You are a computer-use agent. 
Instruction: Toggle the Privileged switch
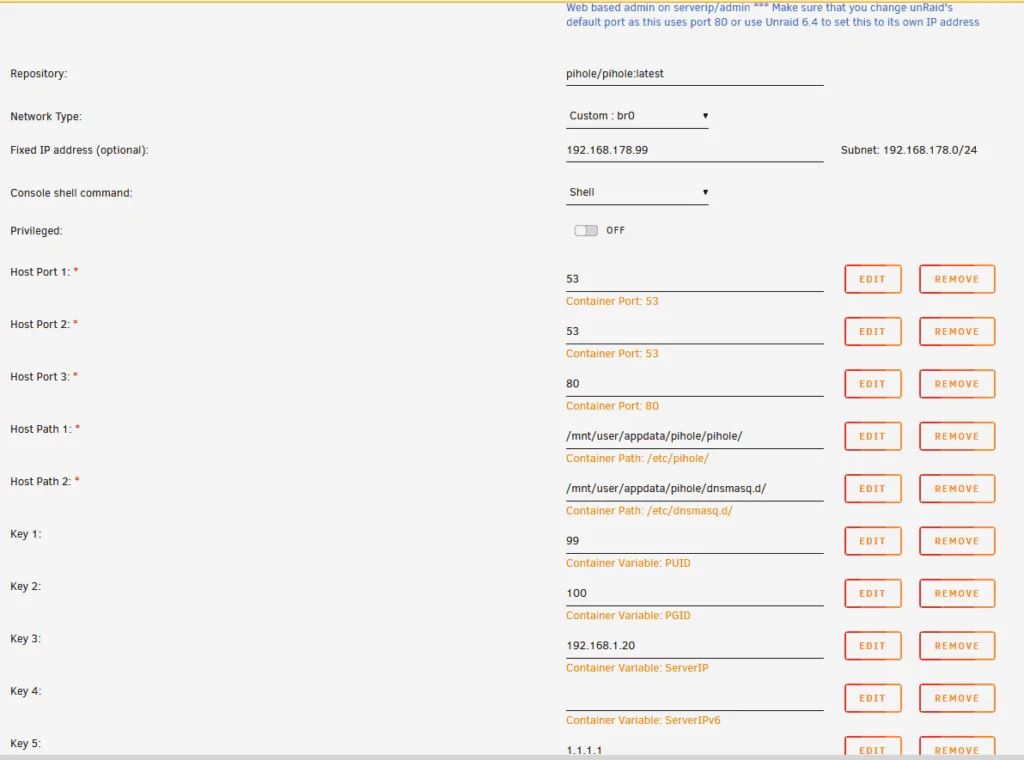click(x=586, y=230)
